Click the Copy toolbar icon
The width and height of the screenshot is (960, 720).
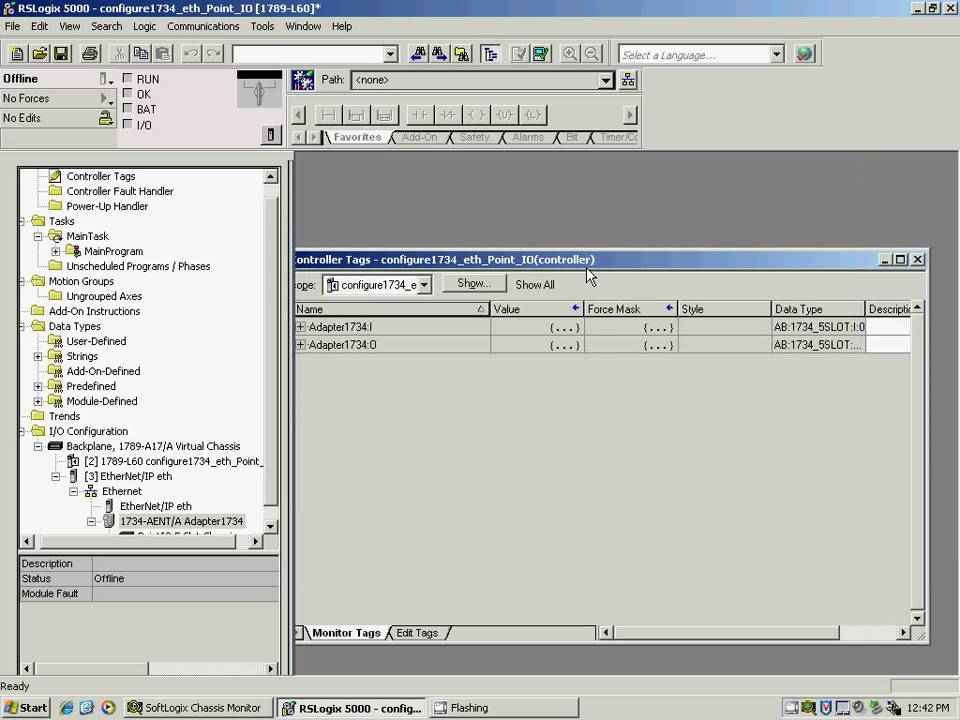tap(141, 54)
